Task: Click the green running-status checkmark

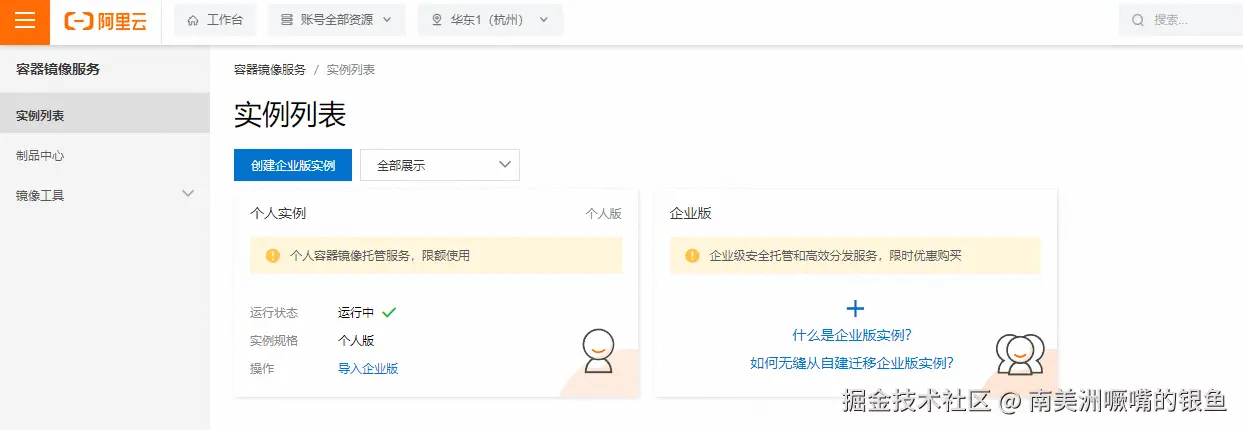Action: click(x=389, y=312)
